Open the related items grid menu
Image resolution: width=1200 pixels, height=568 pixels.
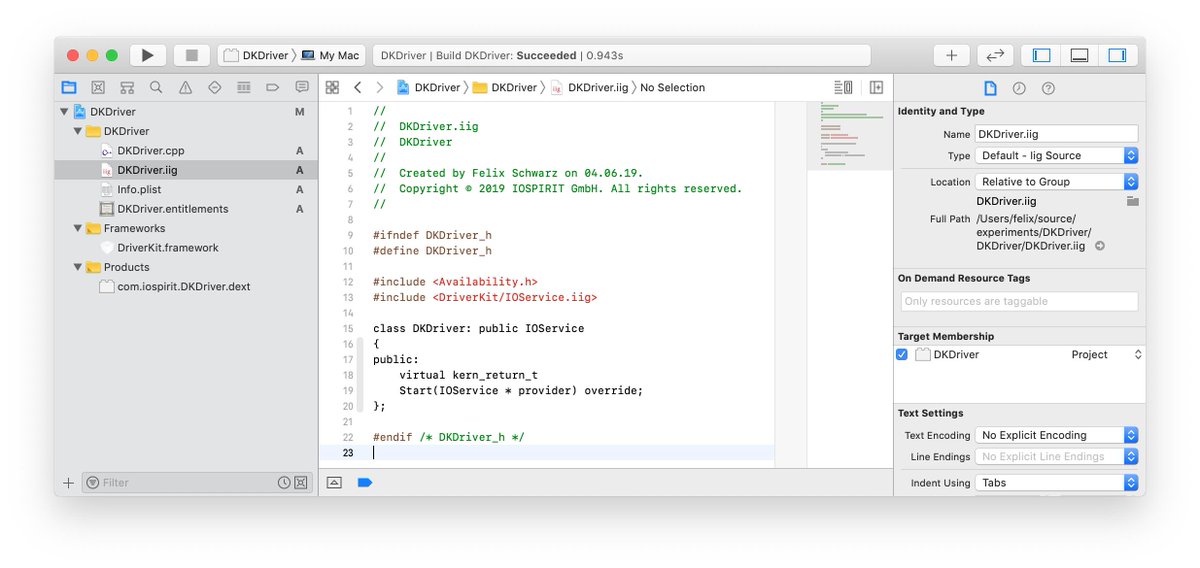coord(332,87)
